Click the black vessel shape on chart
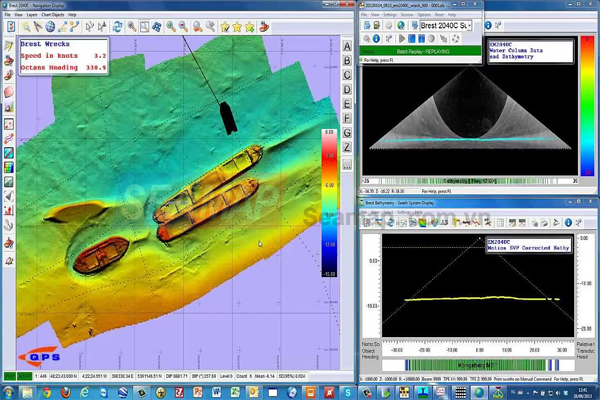The height and width of the screenshot is (400, 600). pos(228,116)
